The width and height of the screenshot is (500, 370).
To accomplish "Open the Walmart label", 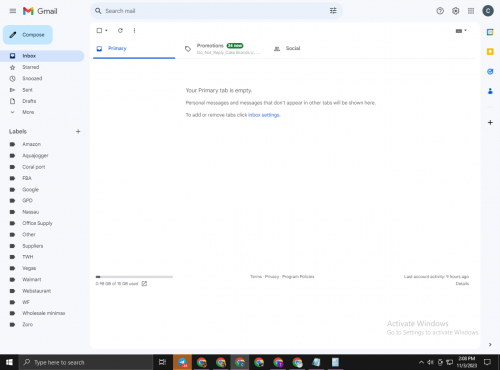I will pos(42,279).
